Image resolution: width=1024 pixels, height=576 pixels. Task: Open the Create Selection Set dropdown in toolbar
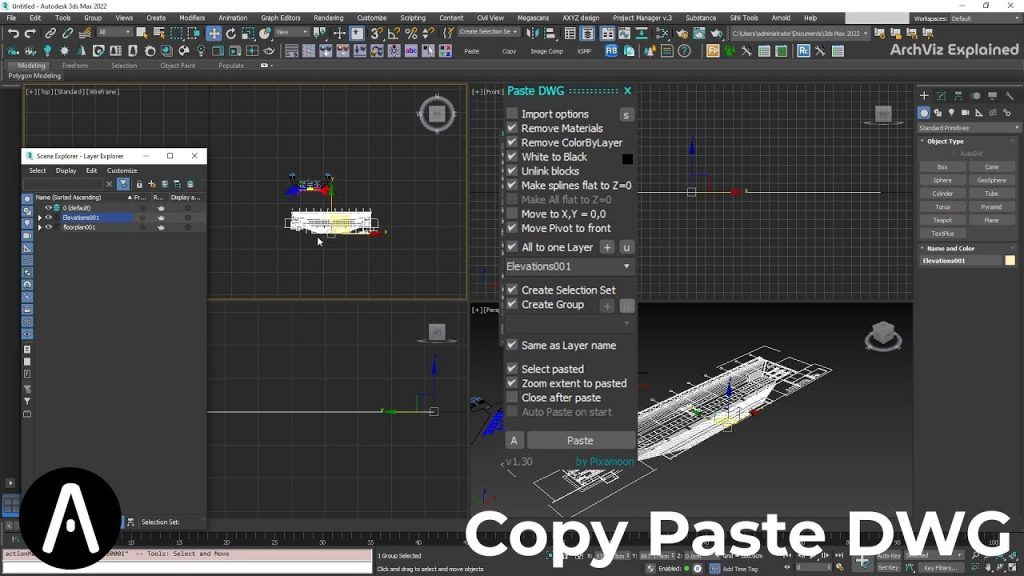488,32
